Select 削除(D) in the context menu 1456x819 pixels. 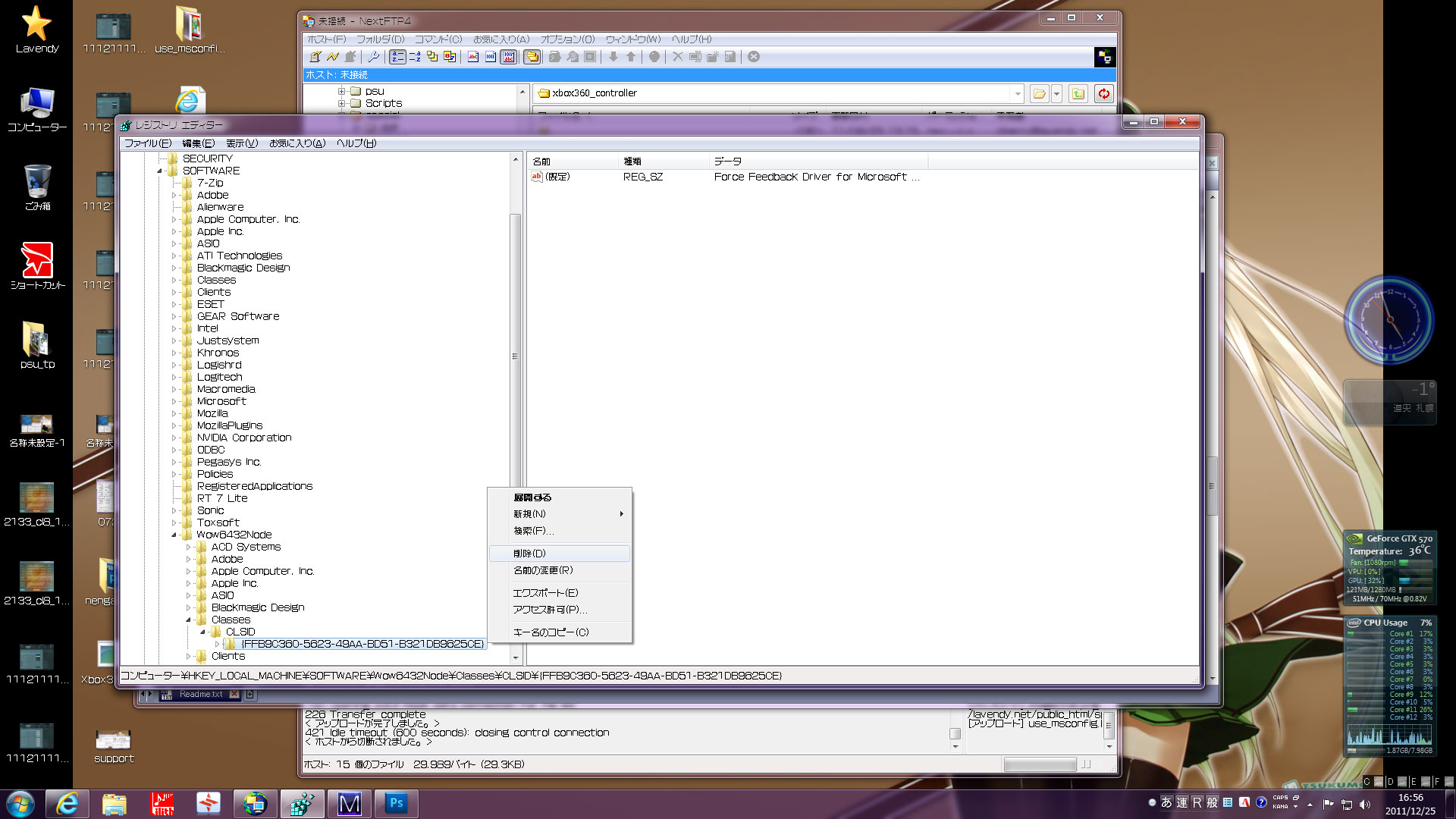click(560, 554)
